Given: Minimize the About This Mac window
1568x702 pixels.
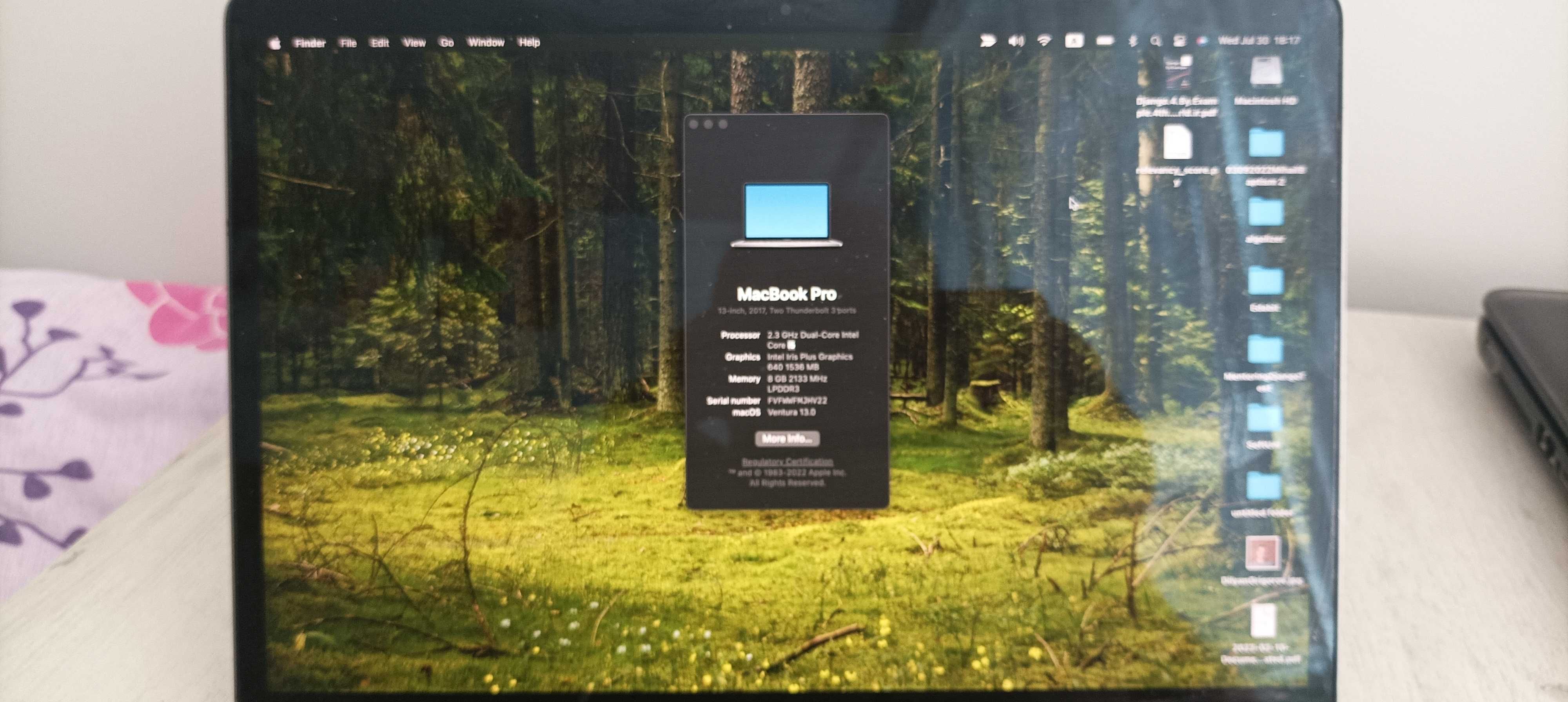Looking at the screenshot, I should pos(708,124).
